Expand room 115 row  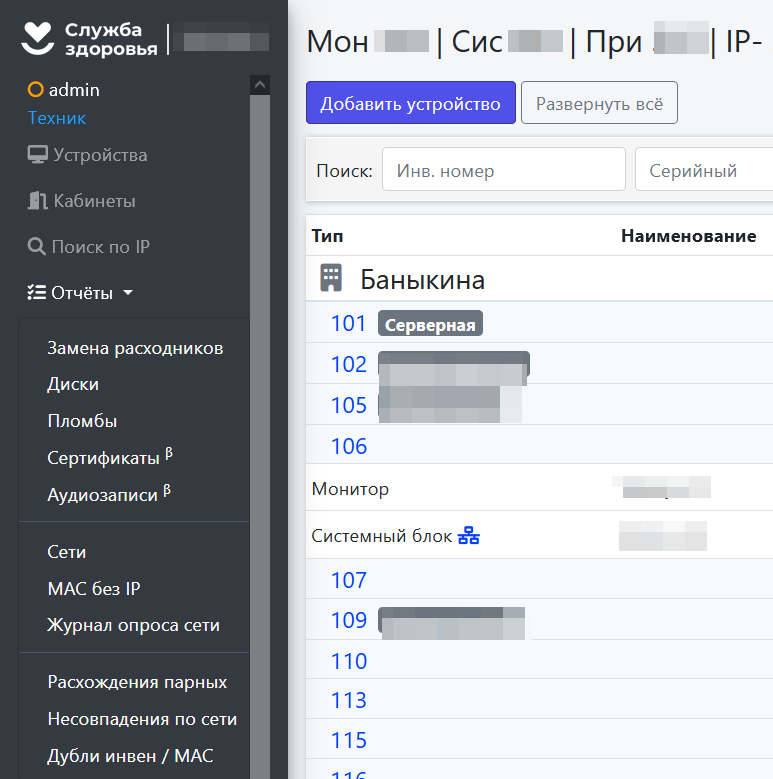349,740
